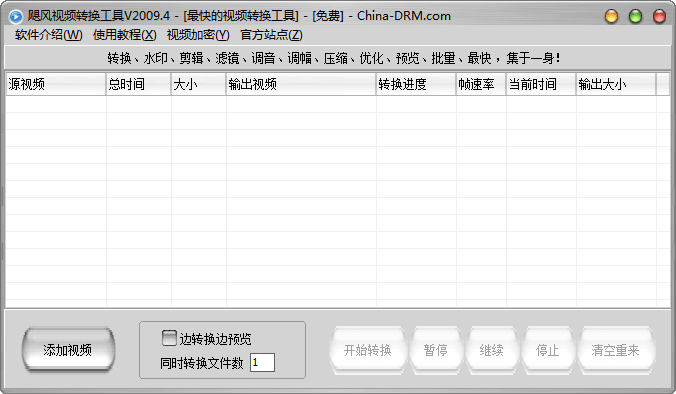Open the 软件介绍(W) menu
Viewport: 676px width, 394px height.
coord(49,35)
